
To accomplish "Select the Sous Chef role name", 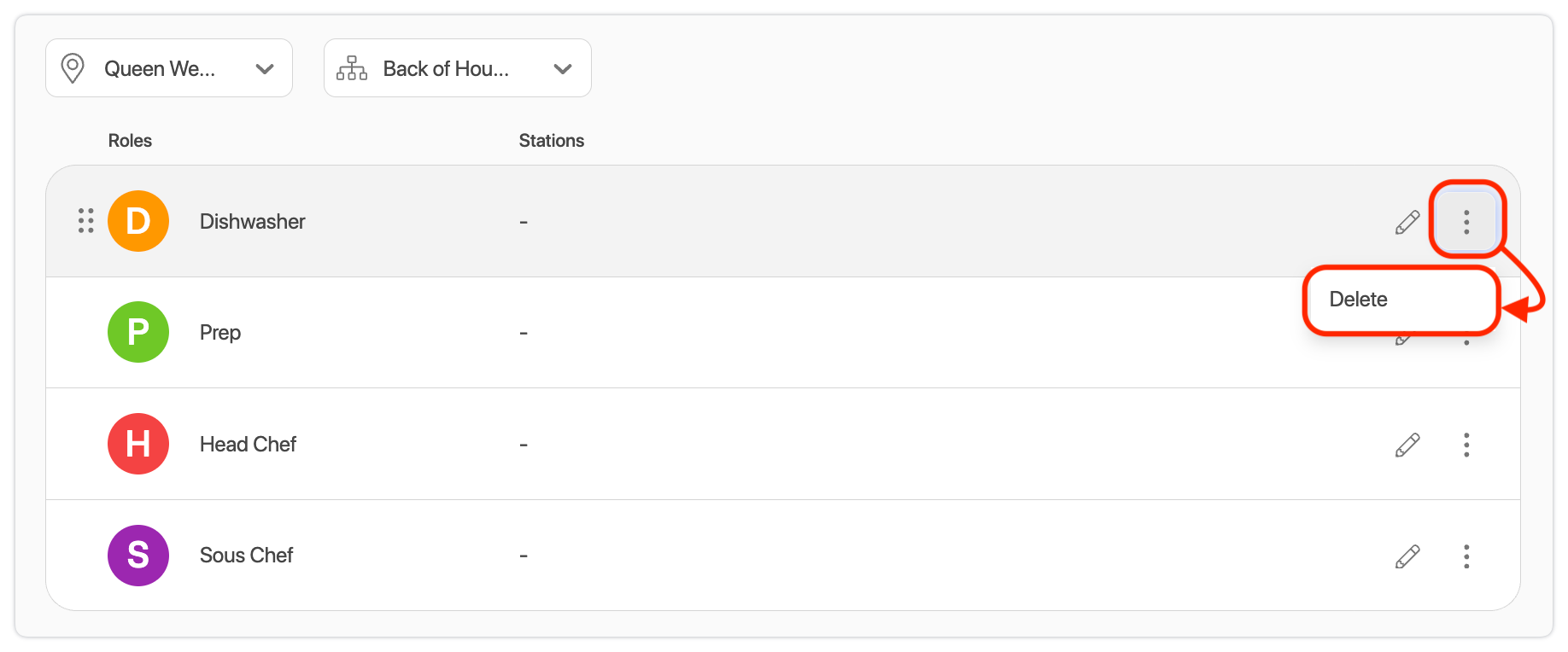I will [x=246, y=556].
